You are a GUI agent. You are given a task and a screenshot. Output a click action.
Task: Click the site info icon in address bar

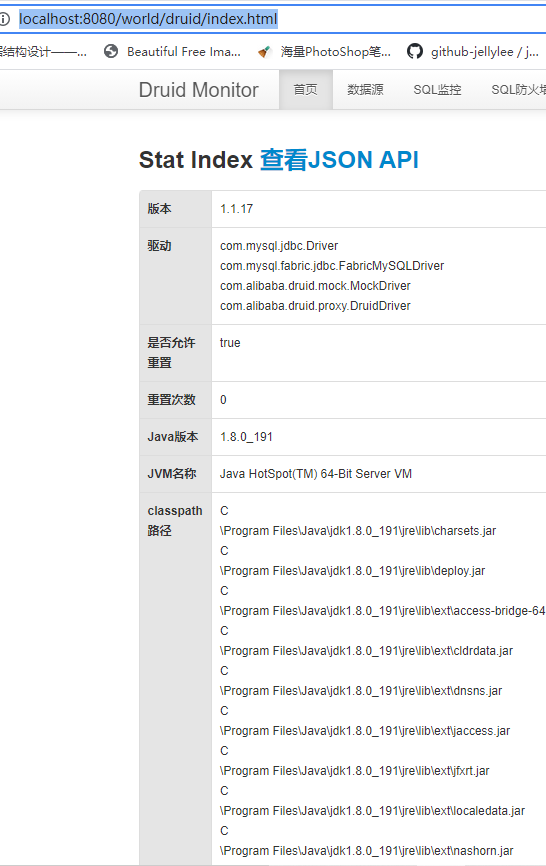pos(4,19)
